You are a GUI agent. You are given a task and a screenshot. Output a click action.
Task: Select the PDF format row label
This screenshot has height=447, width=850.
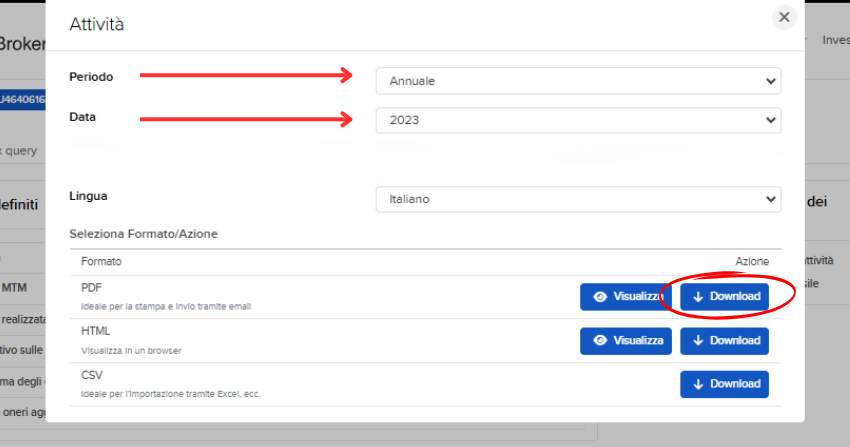click(x=91, y=288)
